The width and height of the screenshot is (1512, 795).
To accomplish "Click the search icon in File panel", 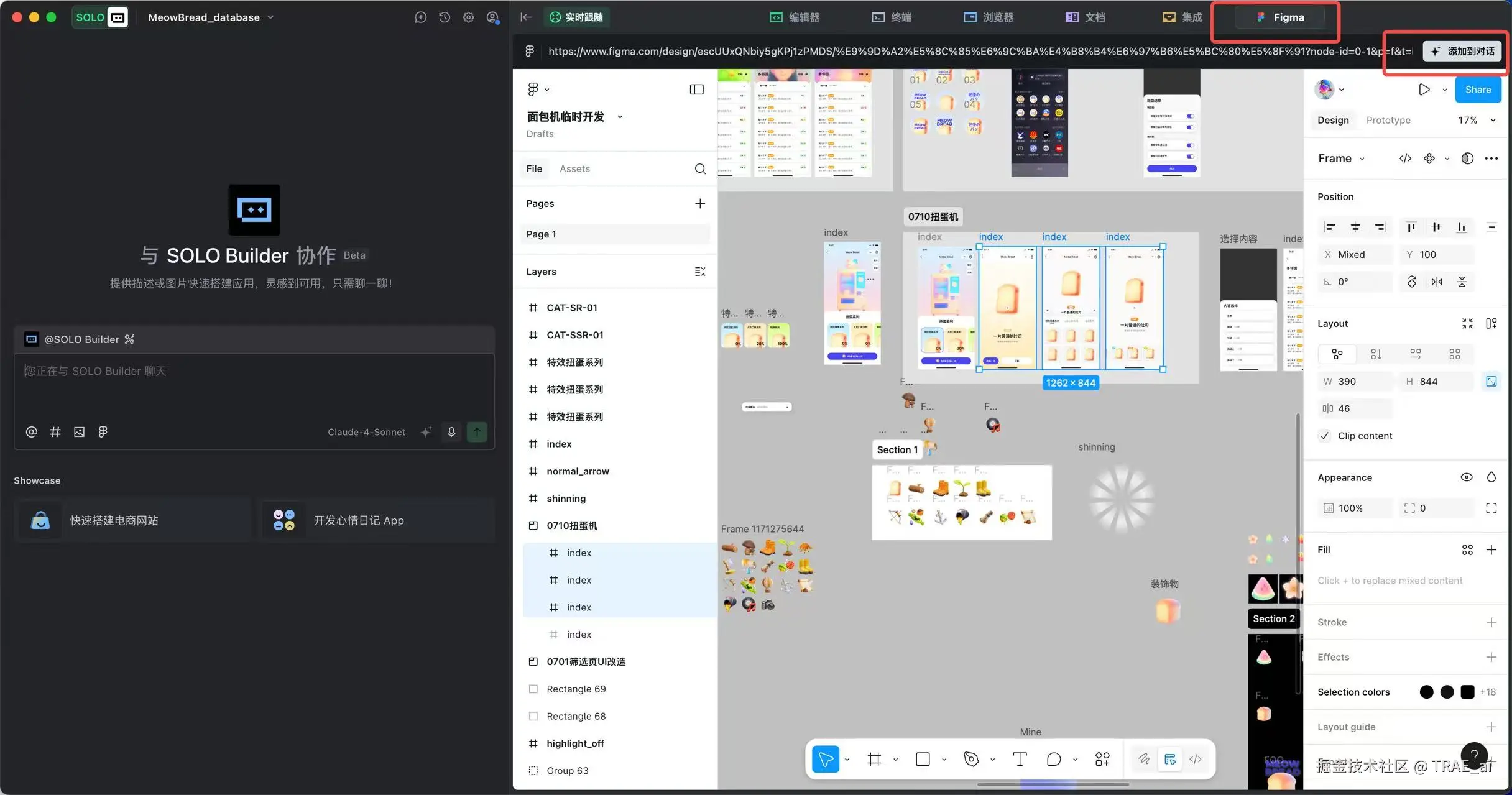I will [x=700, y=168].
